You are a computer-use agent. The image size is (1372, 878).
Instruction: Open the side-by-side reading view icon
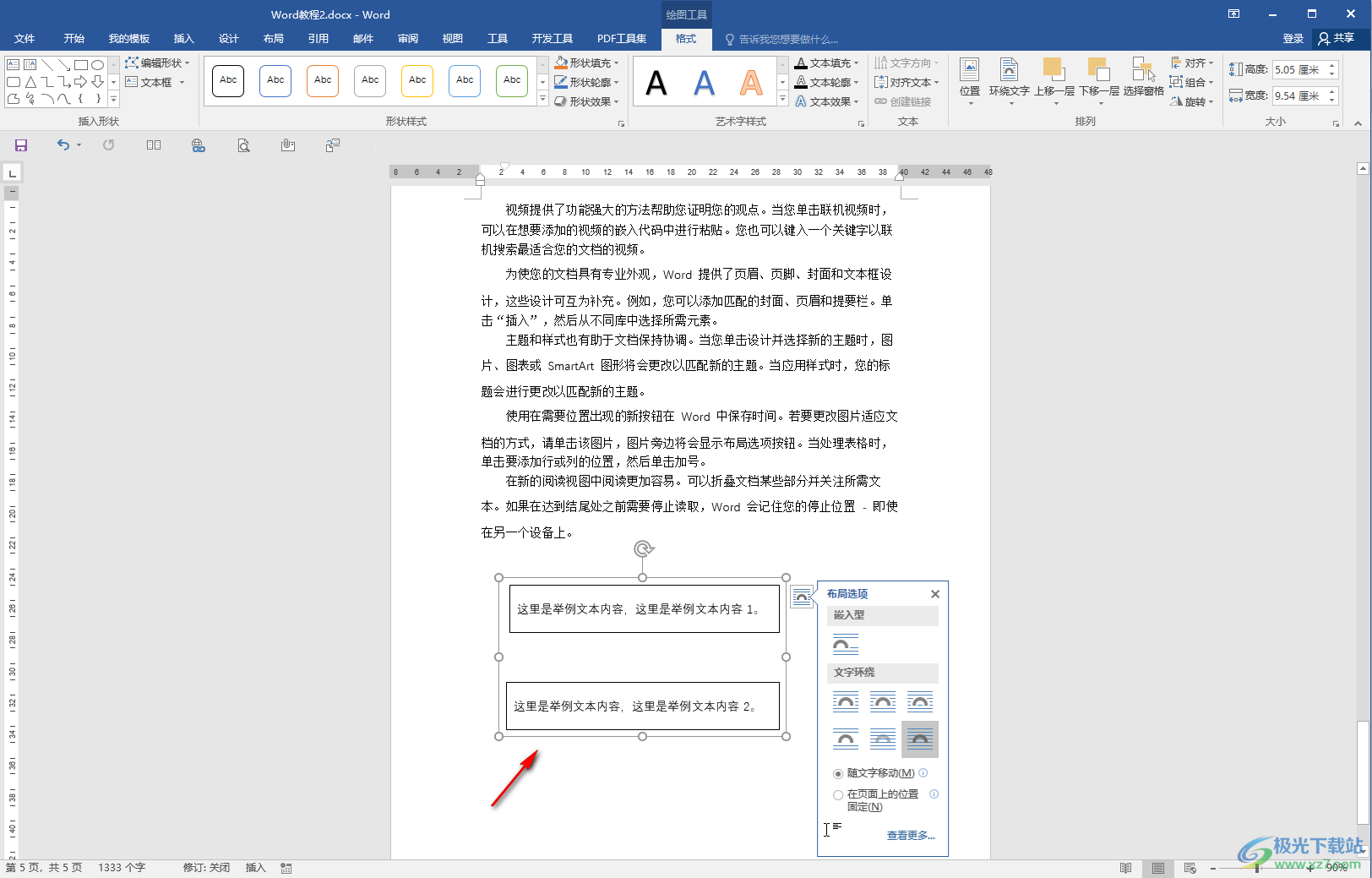click(153, 145)
